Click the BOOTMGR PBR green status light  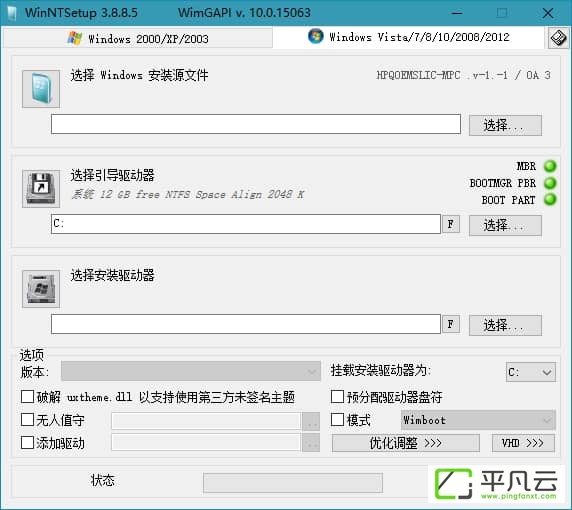coord(550,183)
